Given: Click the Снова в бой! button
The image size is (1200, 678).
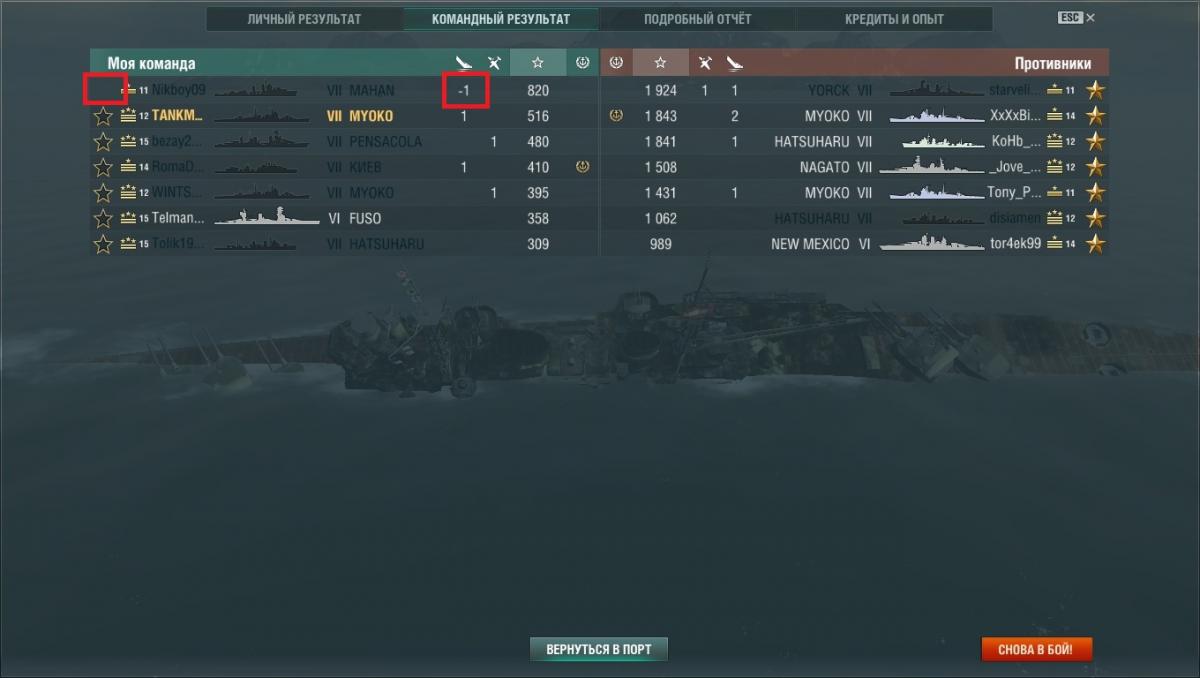Looking at the screenshot, I should click(x=1036, y=649).
